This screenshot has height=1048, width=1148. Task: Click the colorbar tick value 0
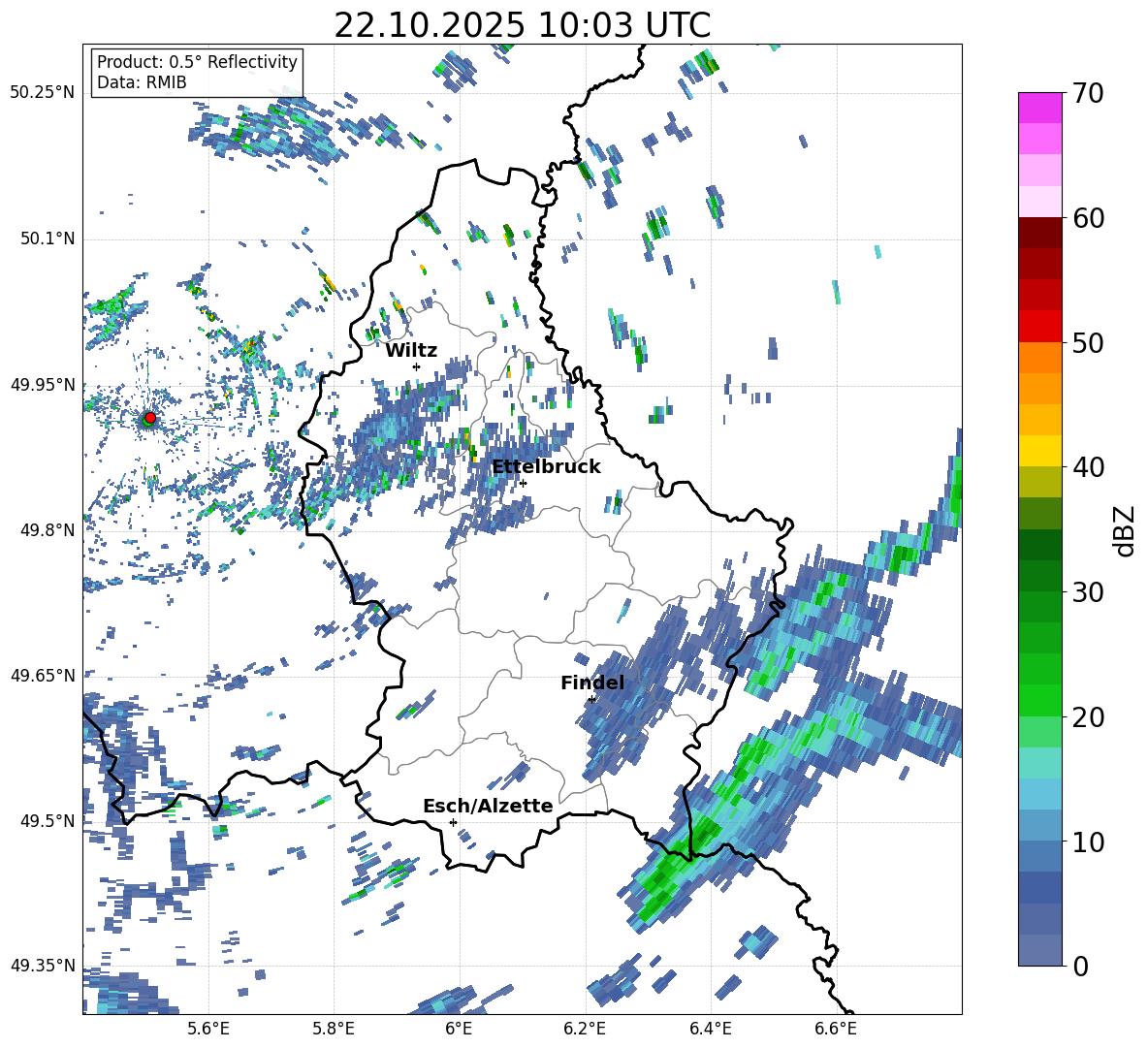pos(1080,966)
